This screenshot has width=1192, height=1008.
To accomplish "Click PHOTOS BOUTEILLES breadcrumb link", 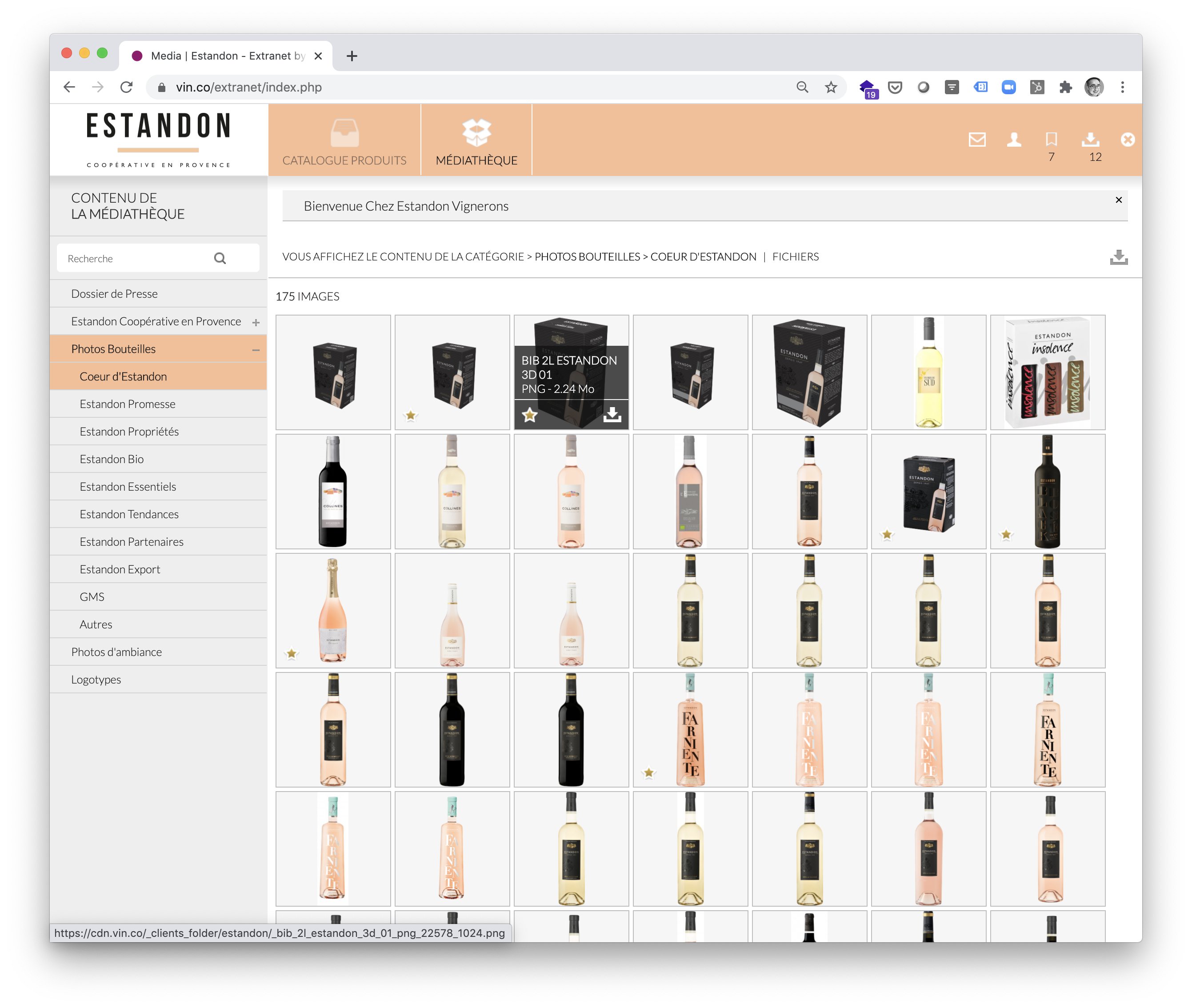I will (587, 256).
